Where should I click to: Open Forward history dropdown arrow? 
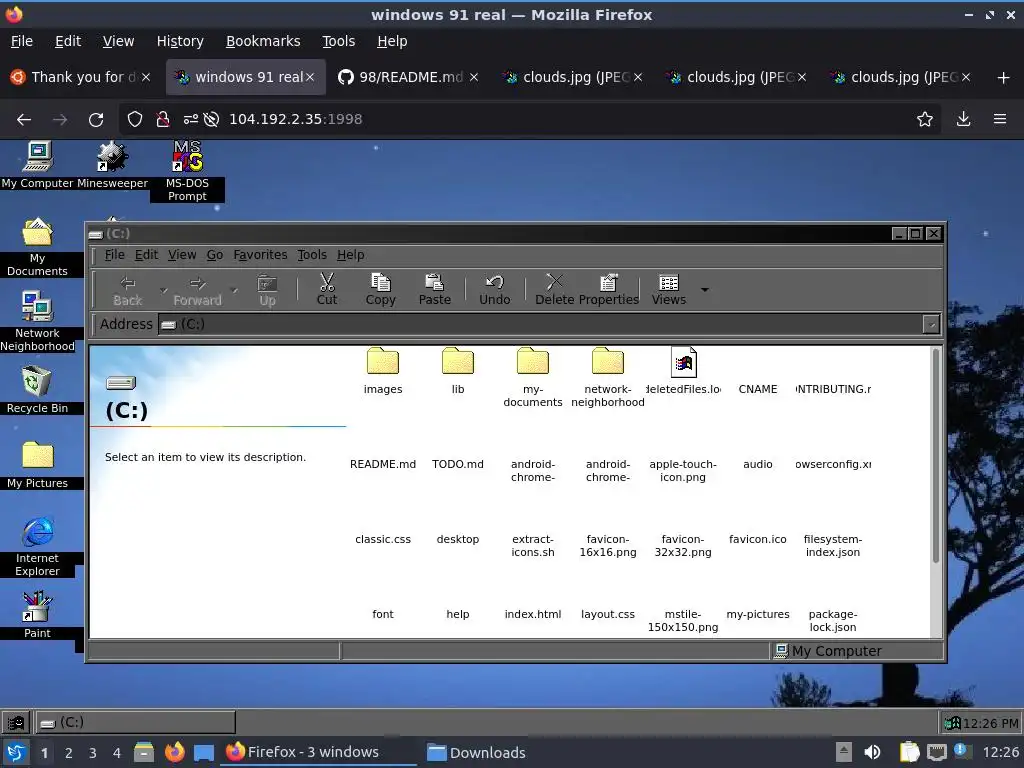coord(234,289)
